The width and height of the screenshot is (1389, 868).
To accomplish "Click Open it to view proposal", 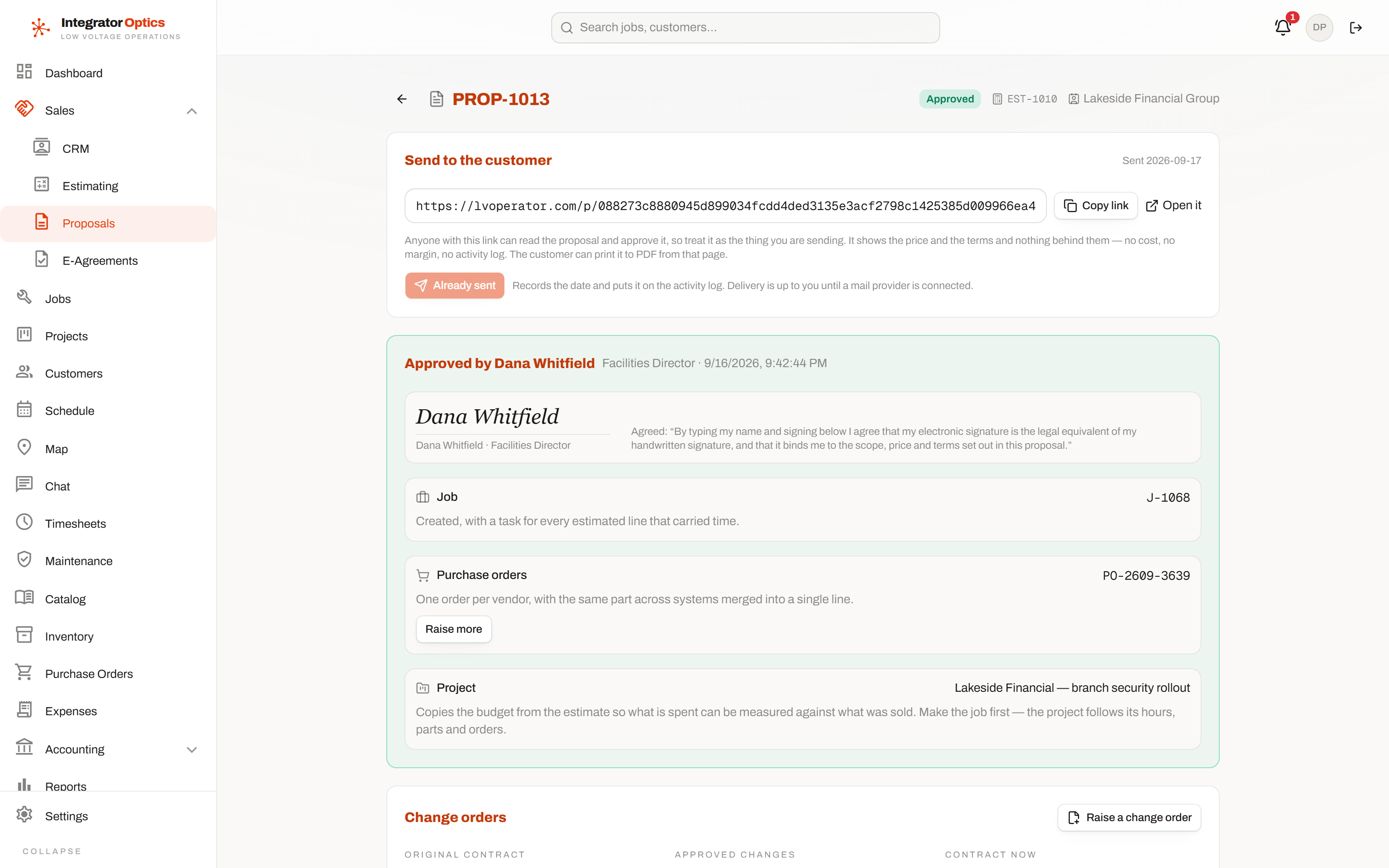I will tap(1173, 206).
